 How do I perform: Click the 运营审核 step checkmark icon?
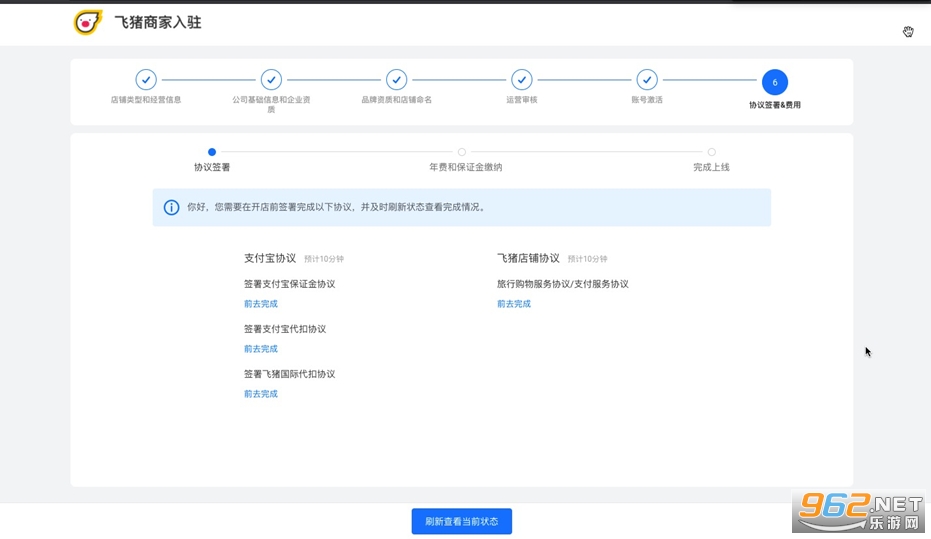click(x=521, y=80)
